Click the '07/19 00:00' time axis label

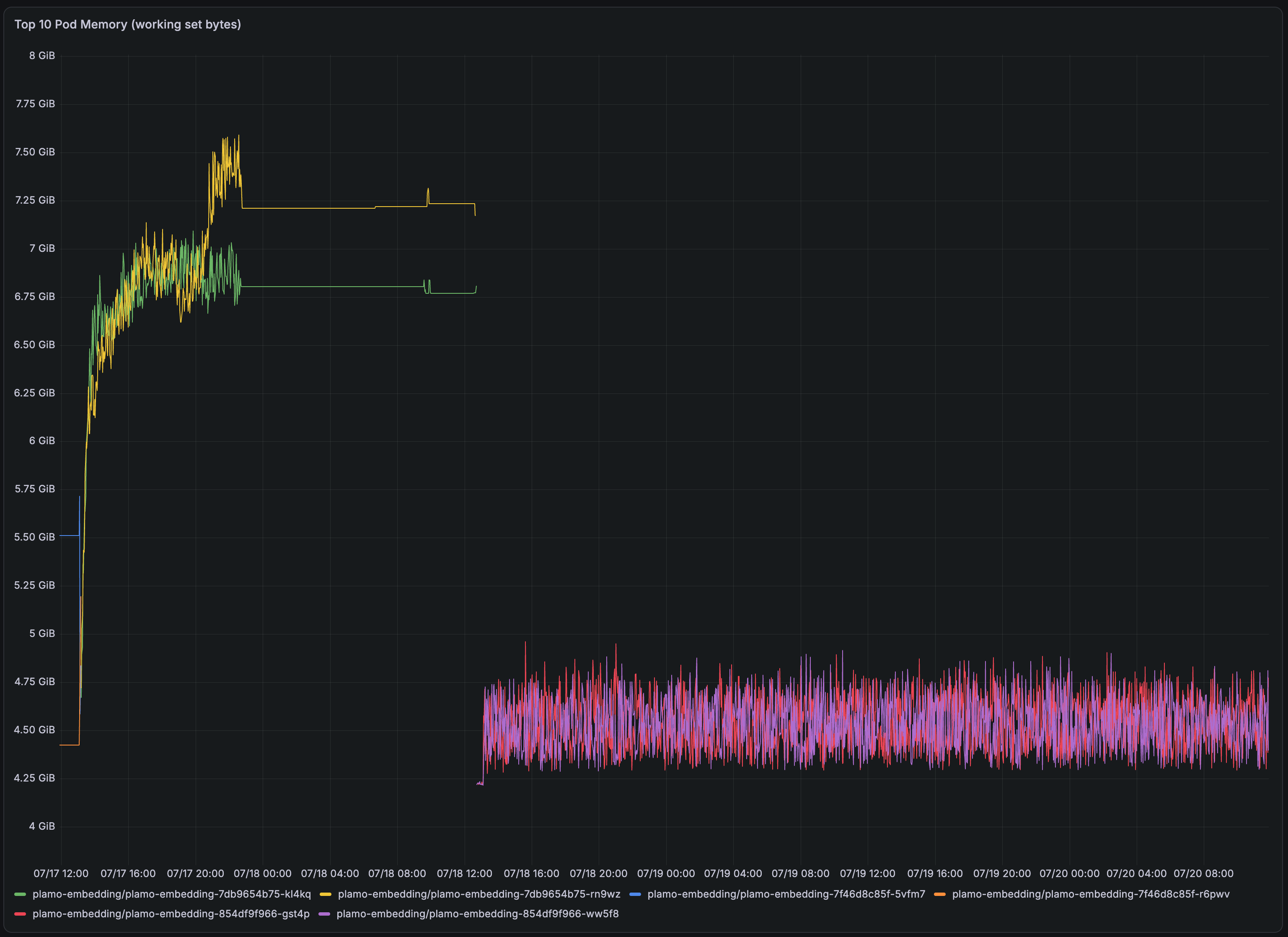point(666,873)
